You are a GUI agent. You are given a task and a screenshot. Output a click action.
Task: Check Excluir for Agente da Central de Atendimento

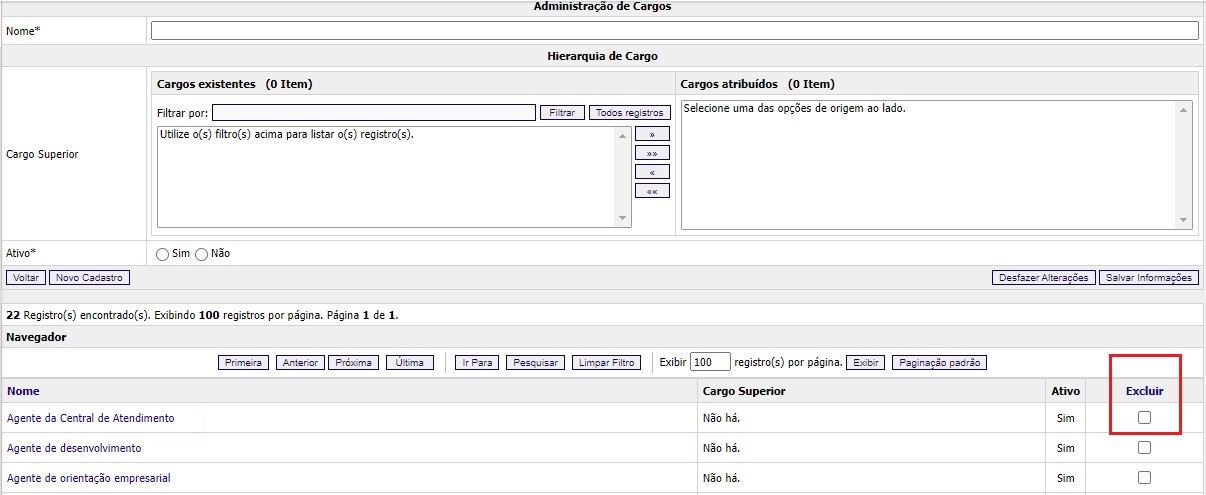click(x=1144, y=418)
